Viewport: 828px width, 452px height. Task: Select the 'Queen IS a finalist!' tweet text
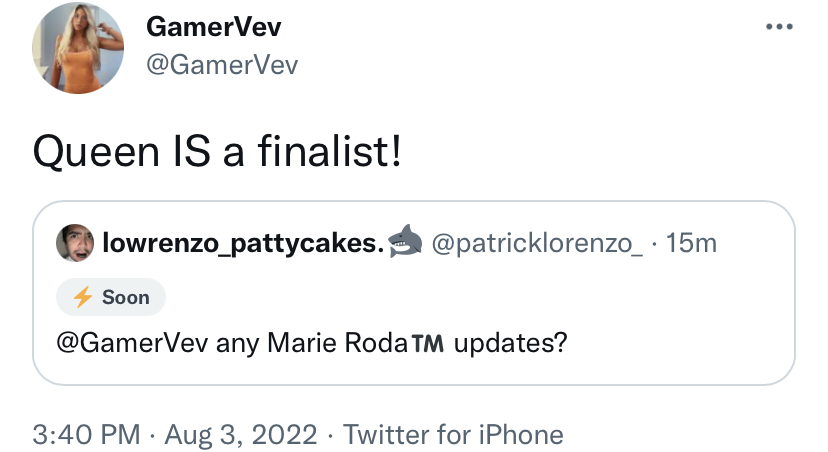[217, 151]
